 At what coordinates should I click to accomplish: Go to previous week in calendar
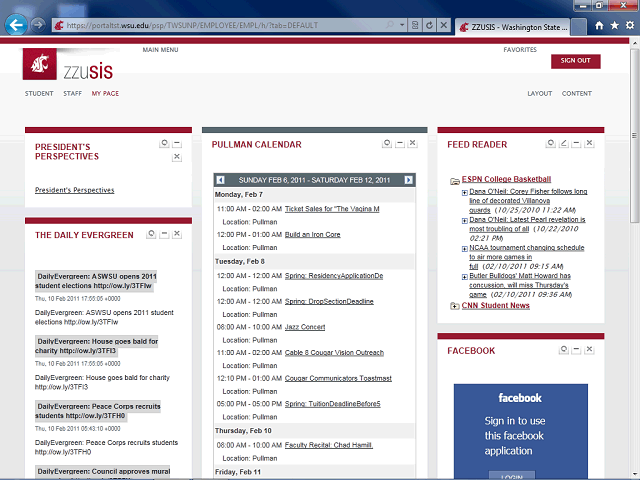click(221, 180)
